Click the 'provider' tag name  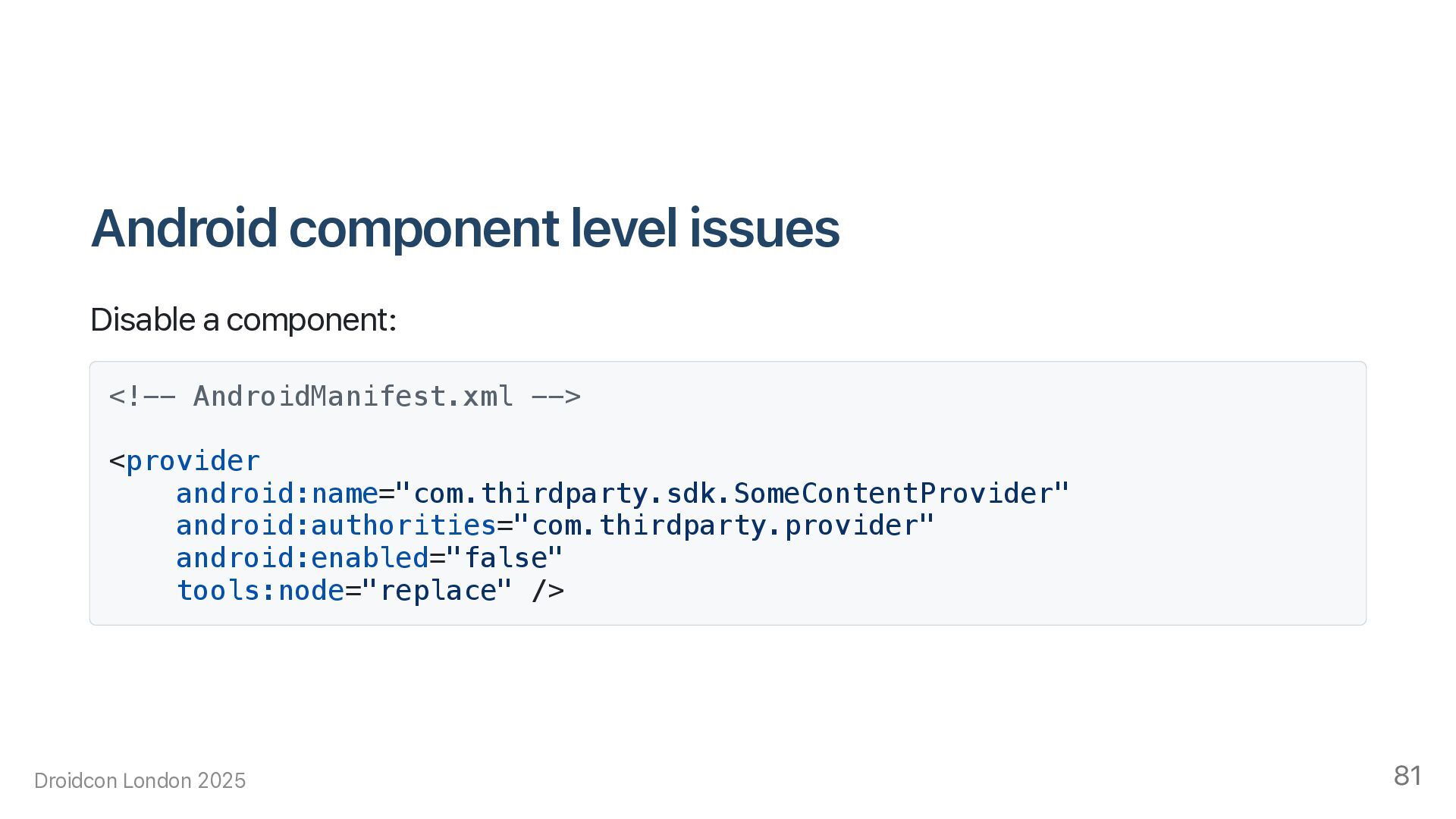[193, 461]
